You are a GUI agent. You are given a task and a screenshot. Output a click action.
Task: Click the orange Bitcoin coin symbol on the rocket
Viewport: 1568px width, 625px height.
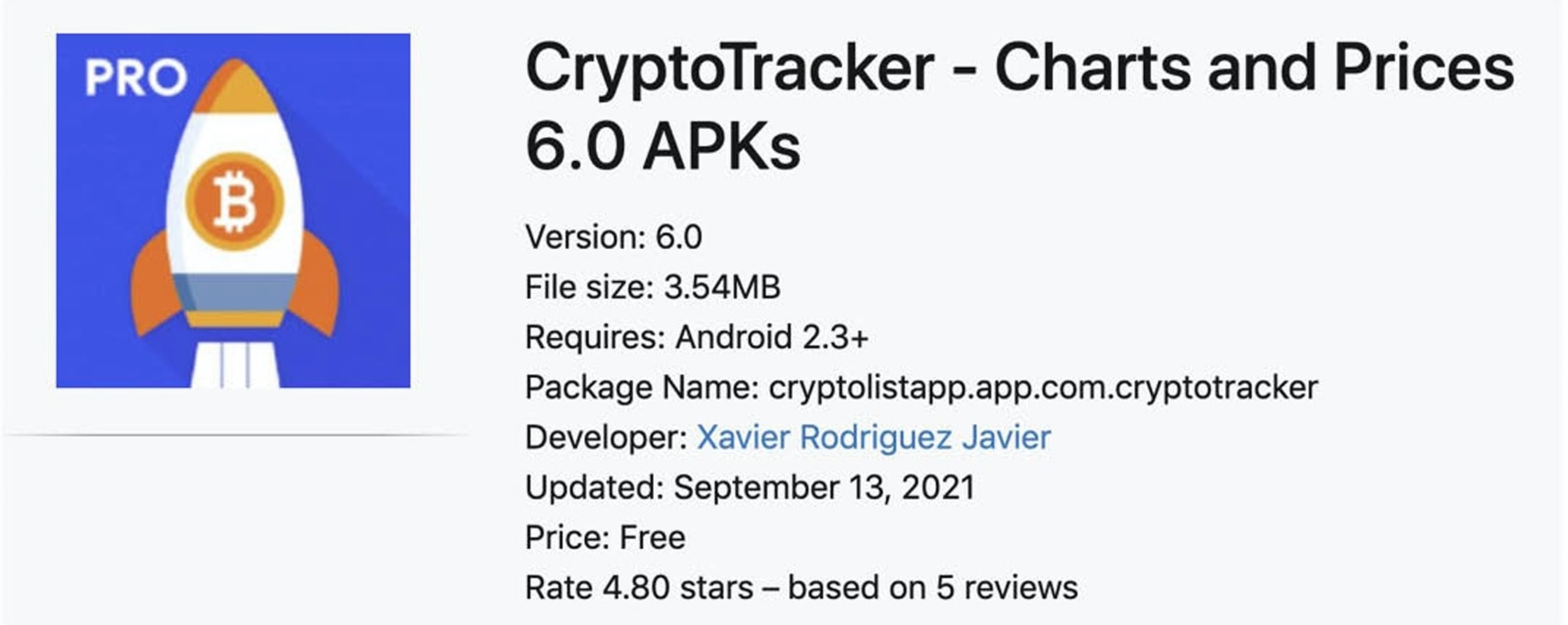(235, 201)
